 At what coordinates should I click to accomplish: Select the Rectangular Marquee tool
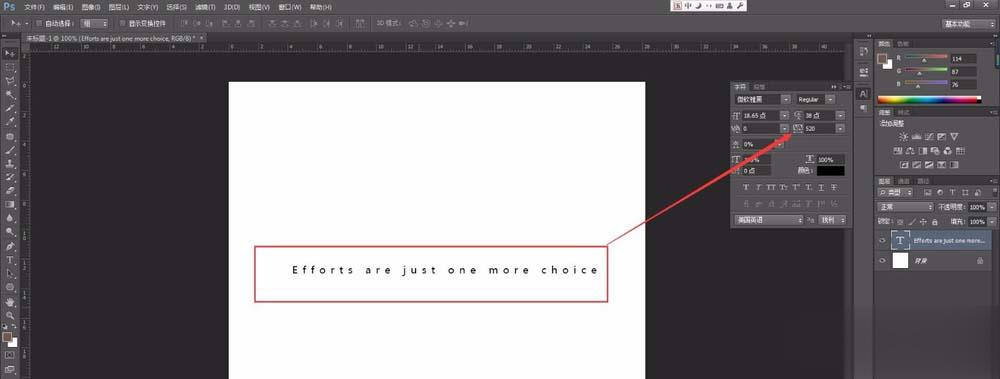point(10,67)
